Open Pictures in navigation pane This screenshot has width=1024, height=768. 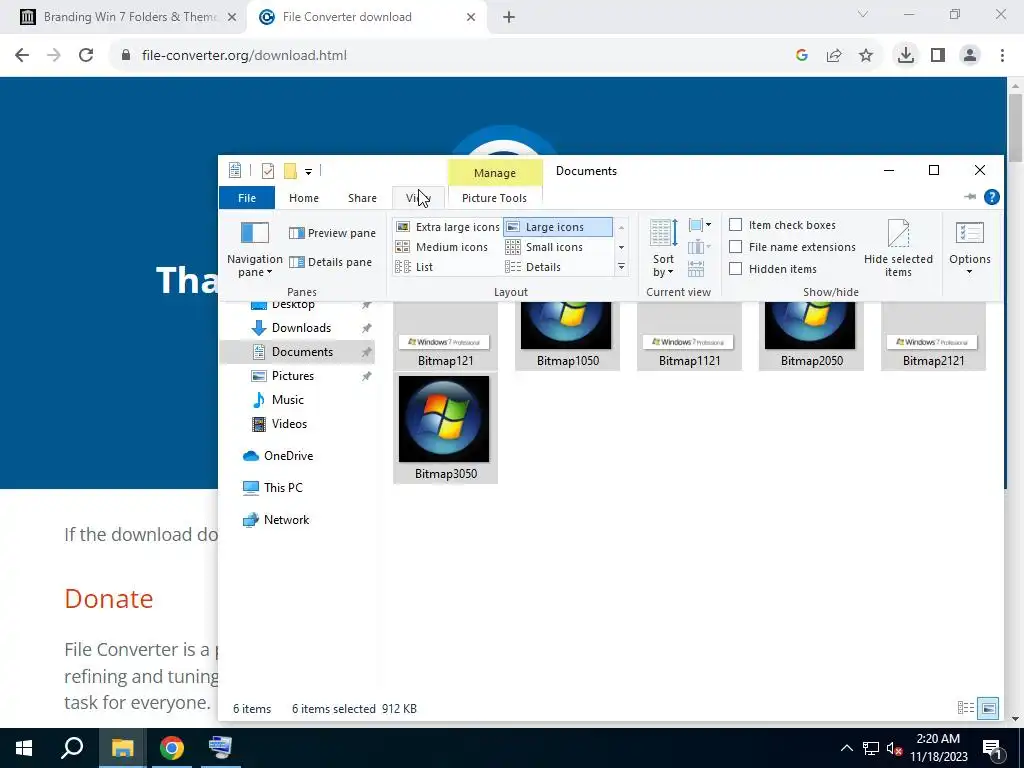point(292,376)
